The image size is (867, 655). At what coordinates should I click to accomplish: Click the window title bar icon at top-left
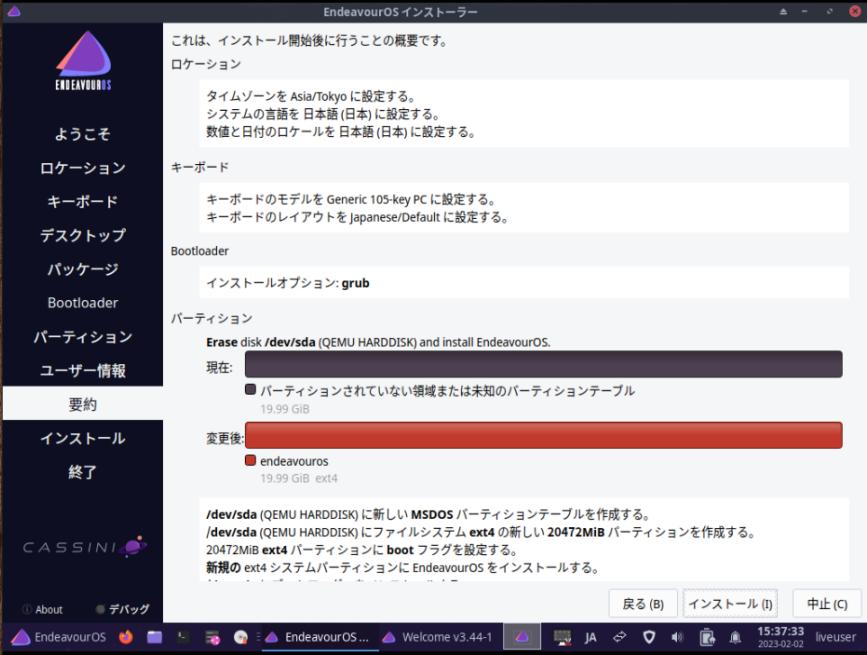point(14,11)
